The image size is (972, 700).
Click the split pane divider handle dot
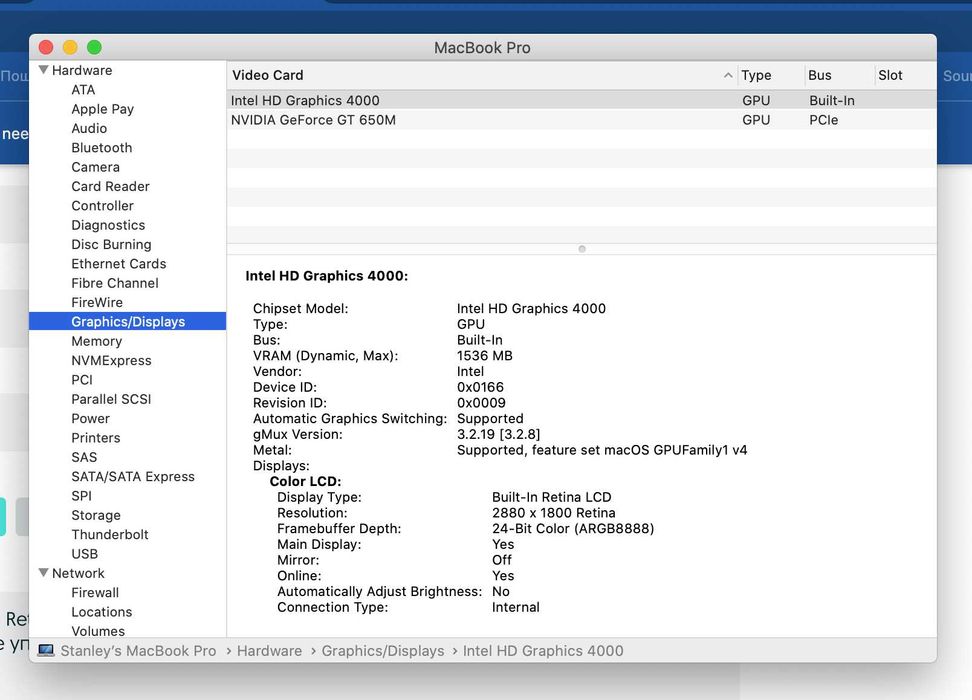tap(581, 249)
